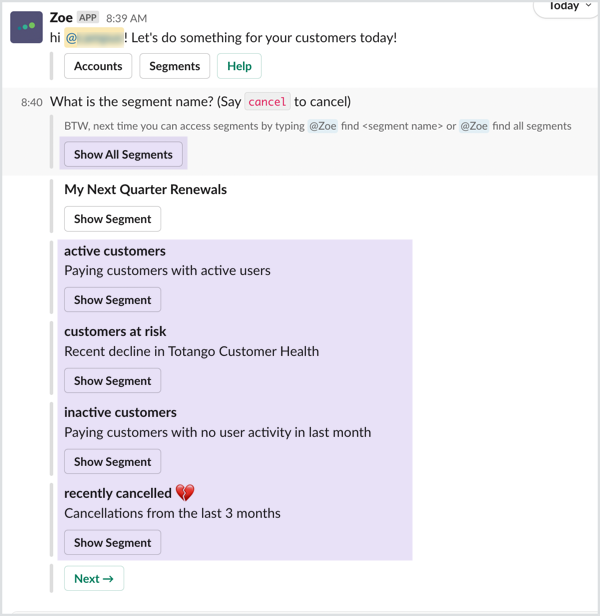Click the first @Zoe mention in tip
Screen dimensions: 600x616
pos(323,126)
